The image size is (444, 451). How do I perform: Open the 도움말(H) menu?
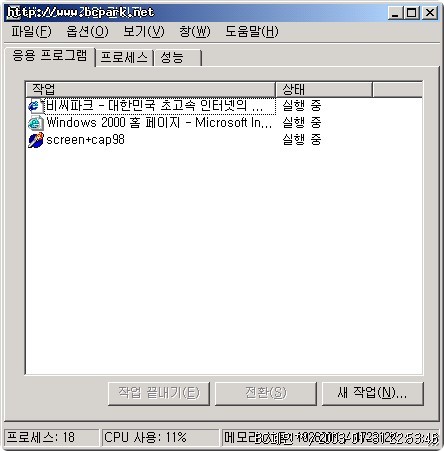point(252,32)
